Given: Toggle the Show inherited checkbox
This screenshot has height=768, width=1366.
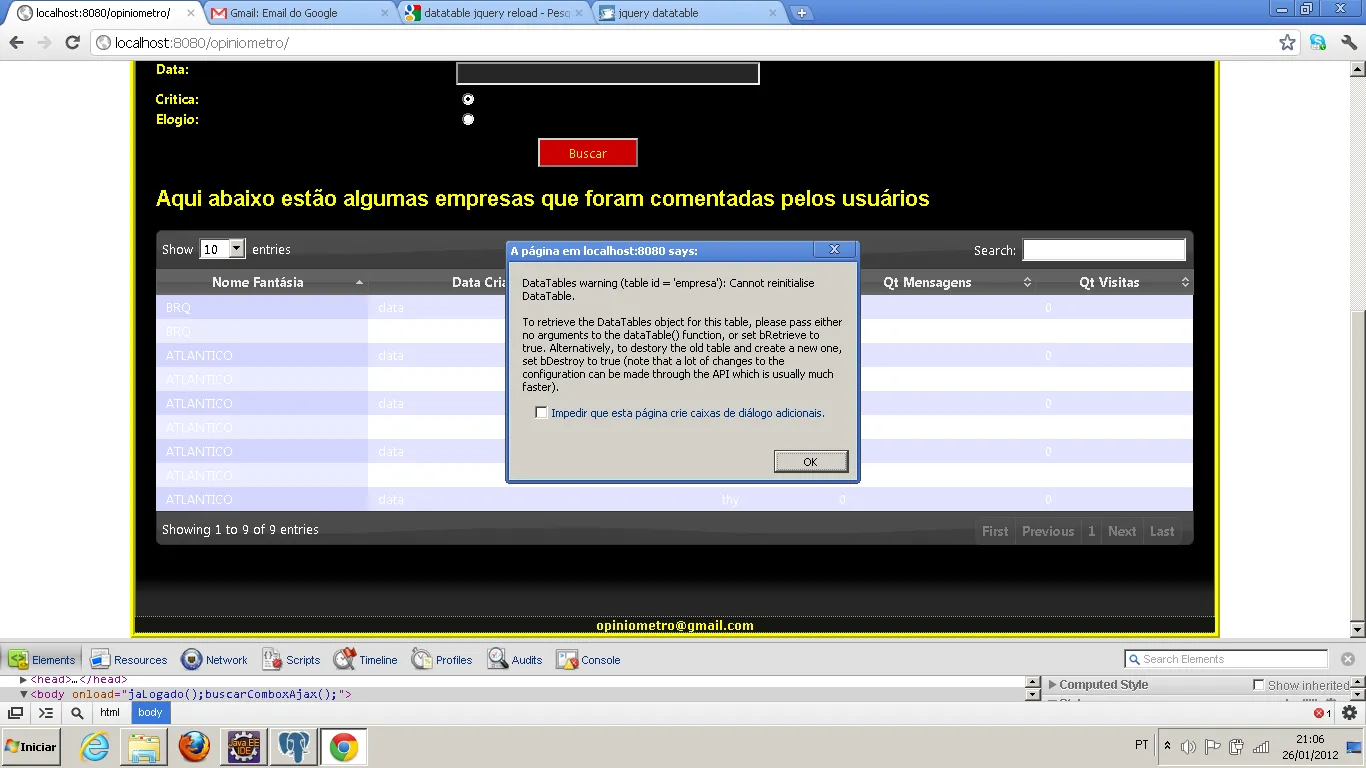Looking at the screenshot, I should pos(1258,685).
